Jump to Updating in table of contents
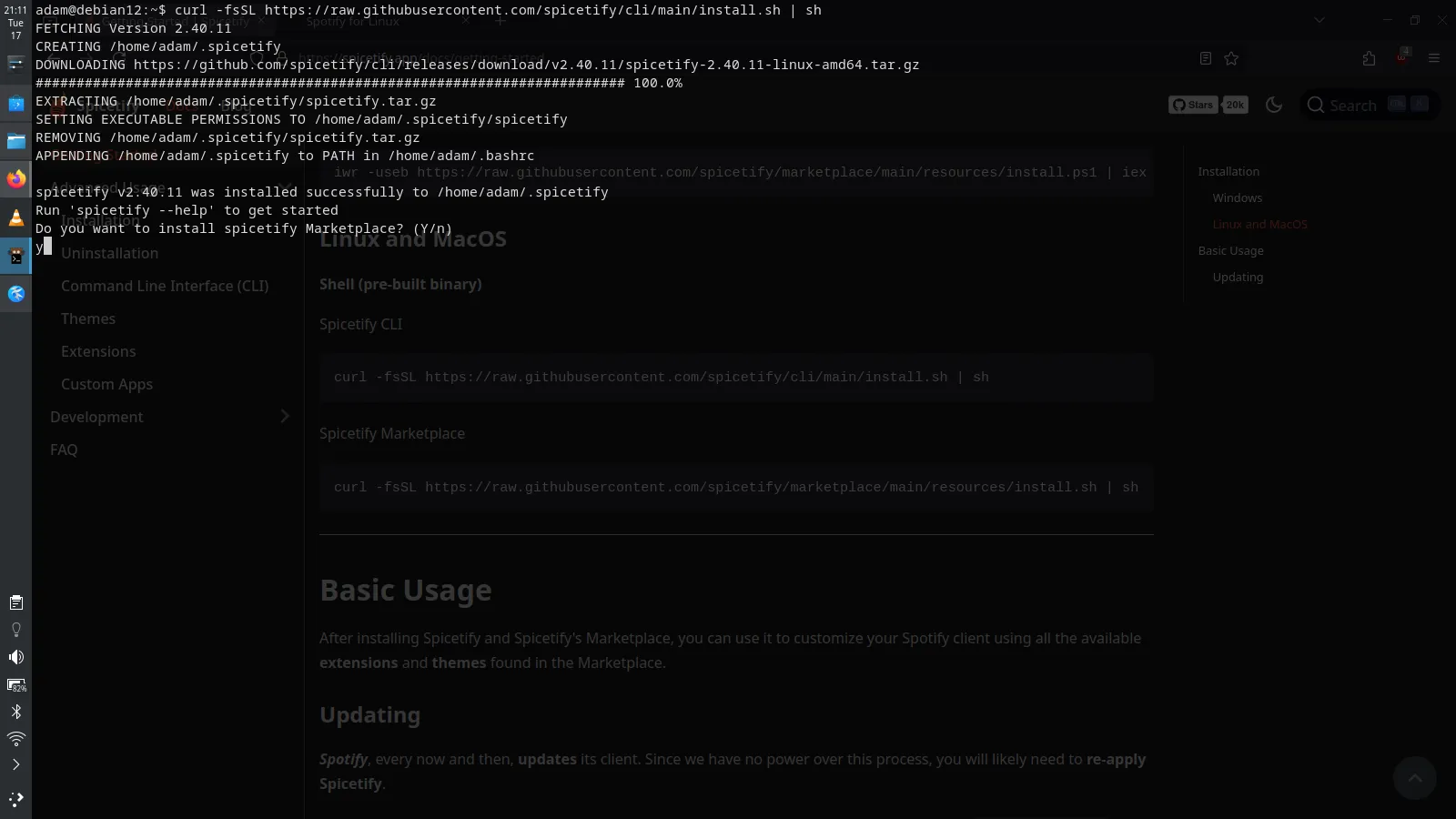 click(x=1238, y=277)
